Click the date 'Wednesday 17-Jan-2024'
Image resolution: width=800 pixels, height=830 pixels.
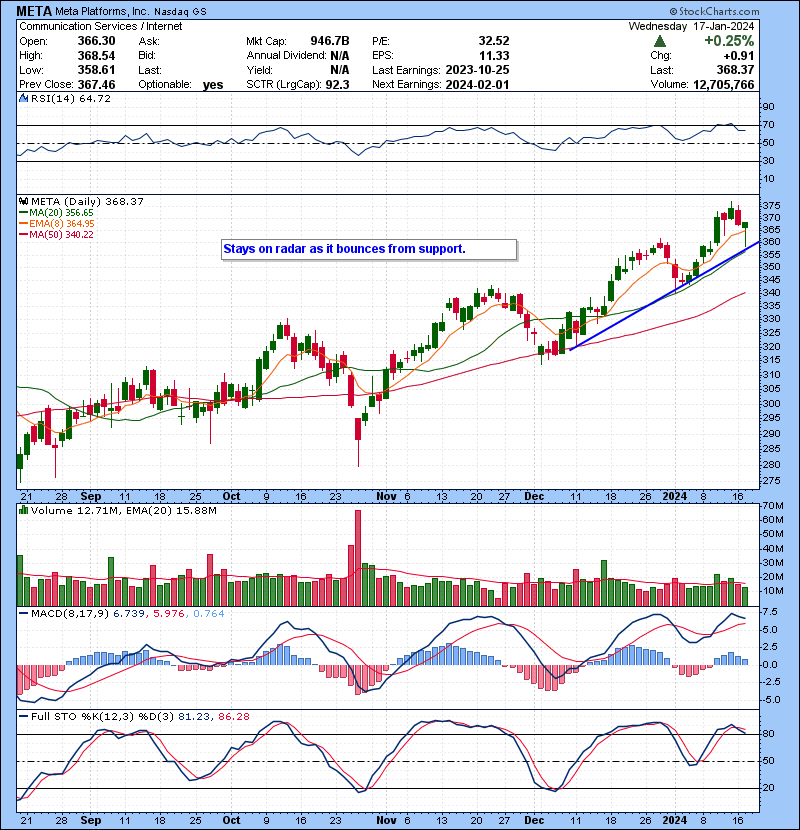point(691,26)
